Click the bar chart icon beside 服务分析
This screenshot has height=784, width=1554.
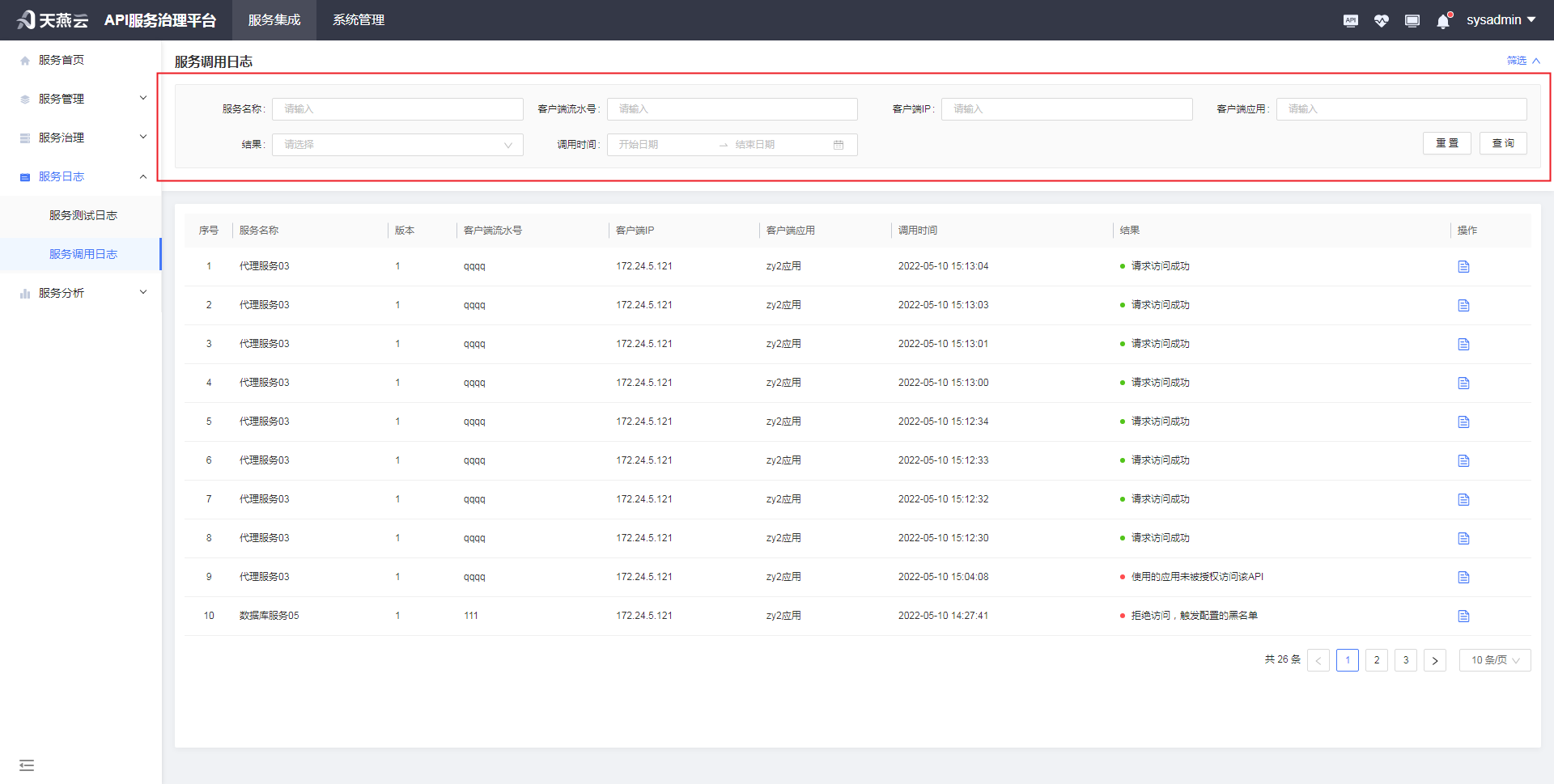click(x=23, y=292)
